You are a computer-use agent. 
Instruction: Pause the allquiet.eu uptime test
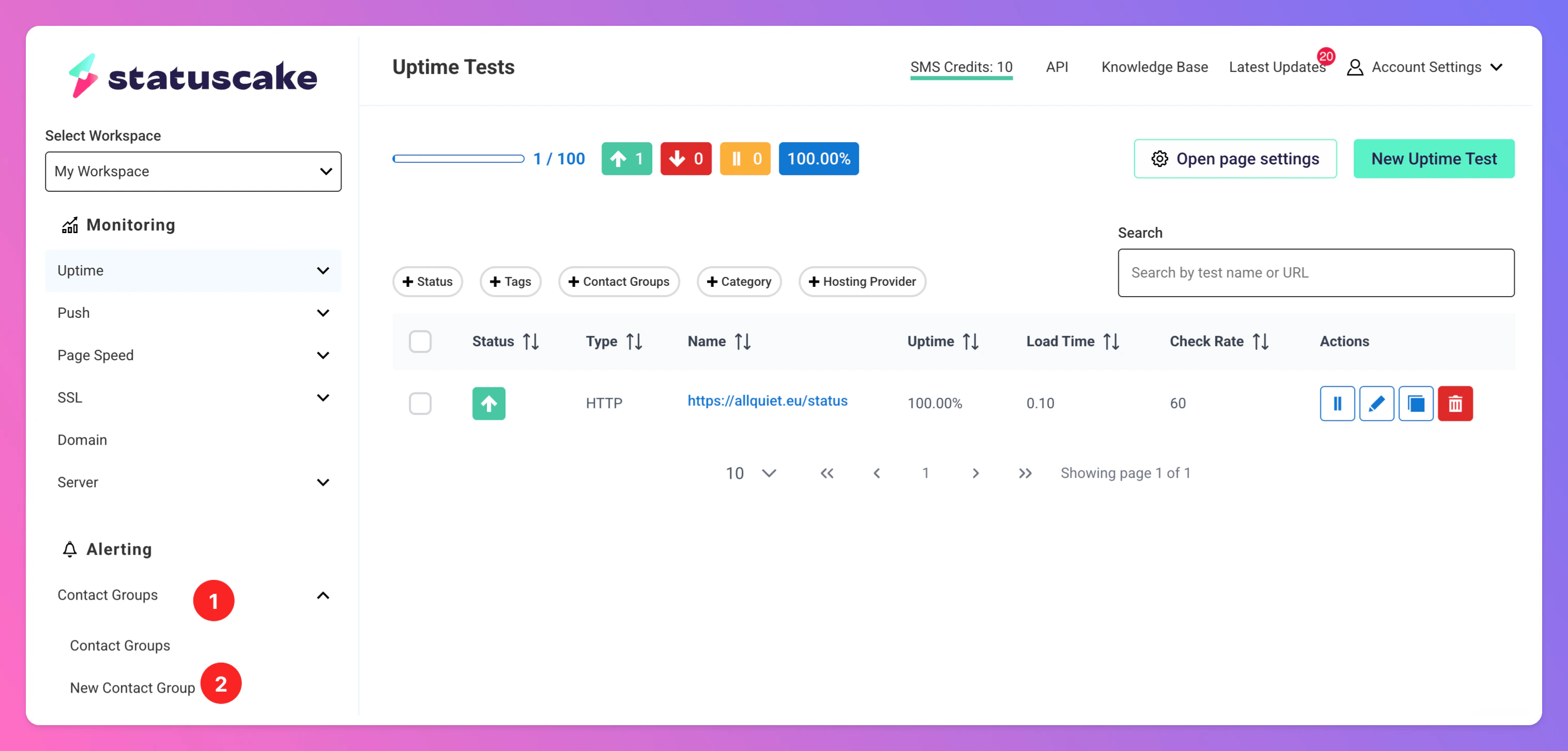tap(1336, 403)
